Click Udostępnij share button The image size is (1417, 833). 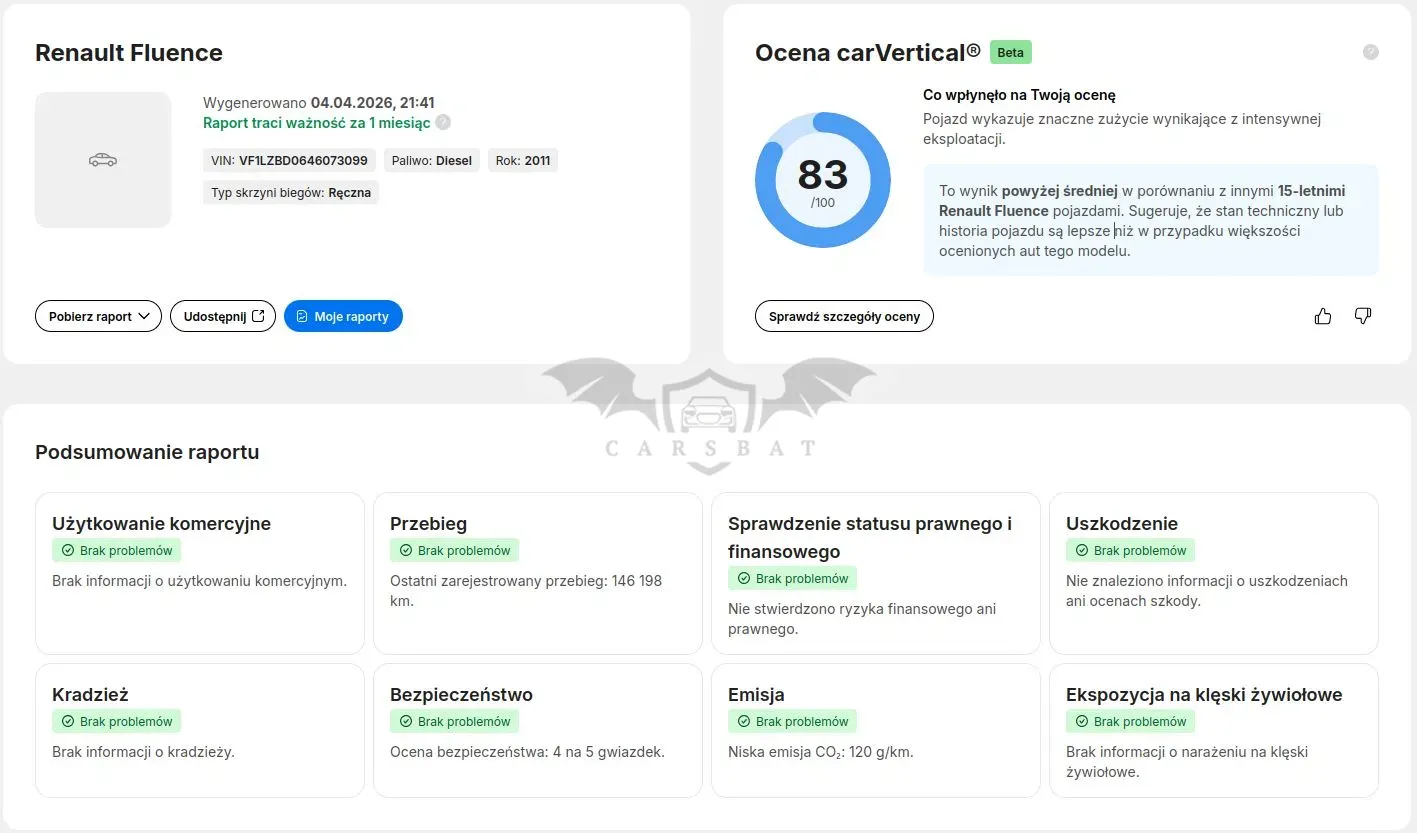click(x=223, y=316)
